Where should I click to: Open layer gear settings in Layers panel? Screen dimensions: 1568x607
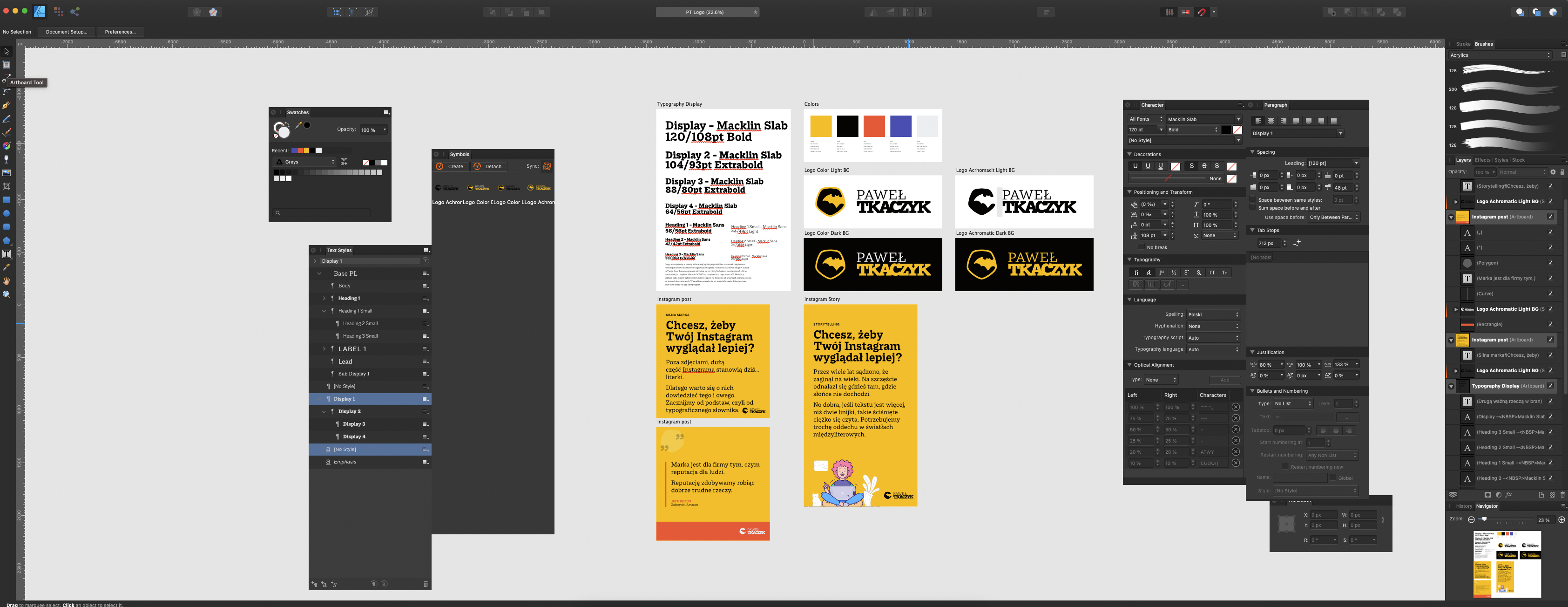1553,172
